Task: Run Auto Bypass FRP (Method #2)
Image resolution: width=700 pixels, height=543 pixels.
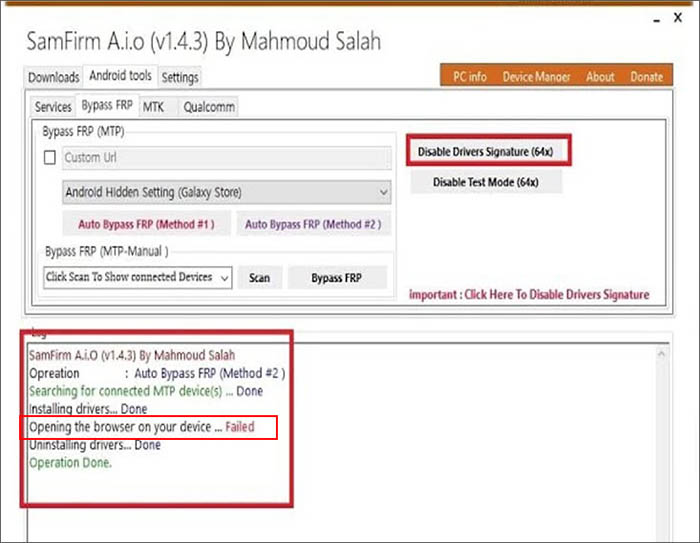Action: click(x=313, y=224)
